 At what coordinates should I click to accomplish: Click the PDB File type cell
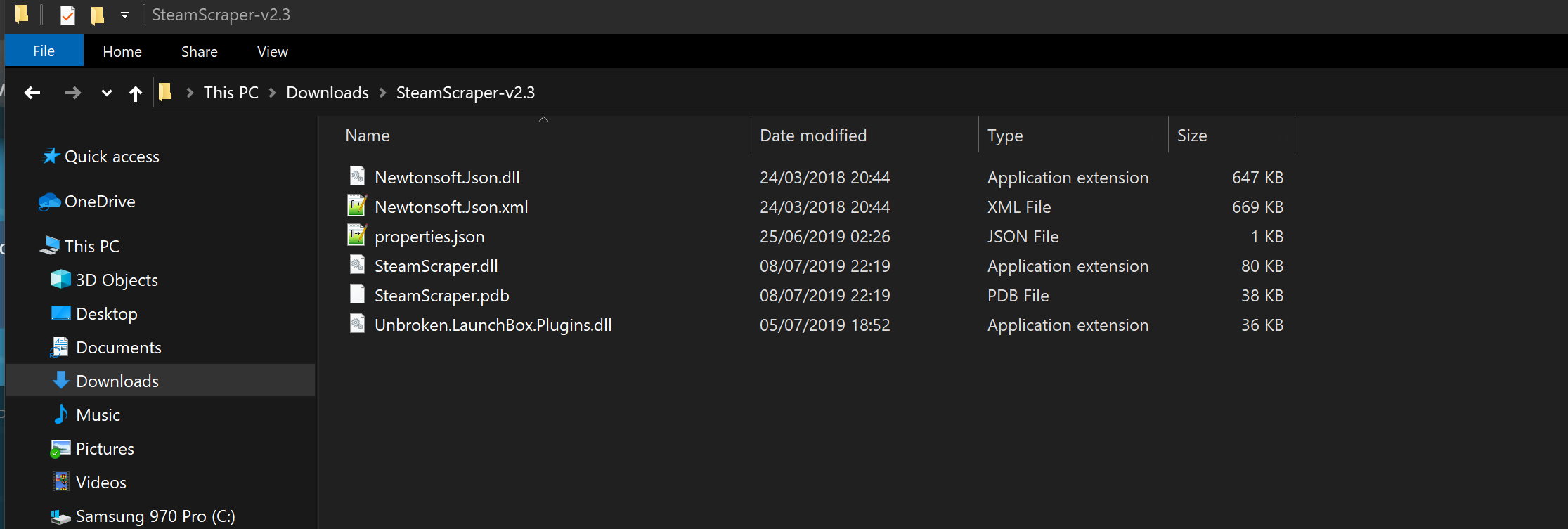[1018, 295]
